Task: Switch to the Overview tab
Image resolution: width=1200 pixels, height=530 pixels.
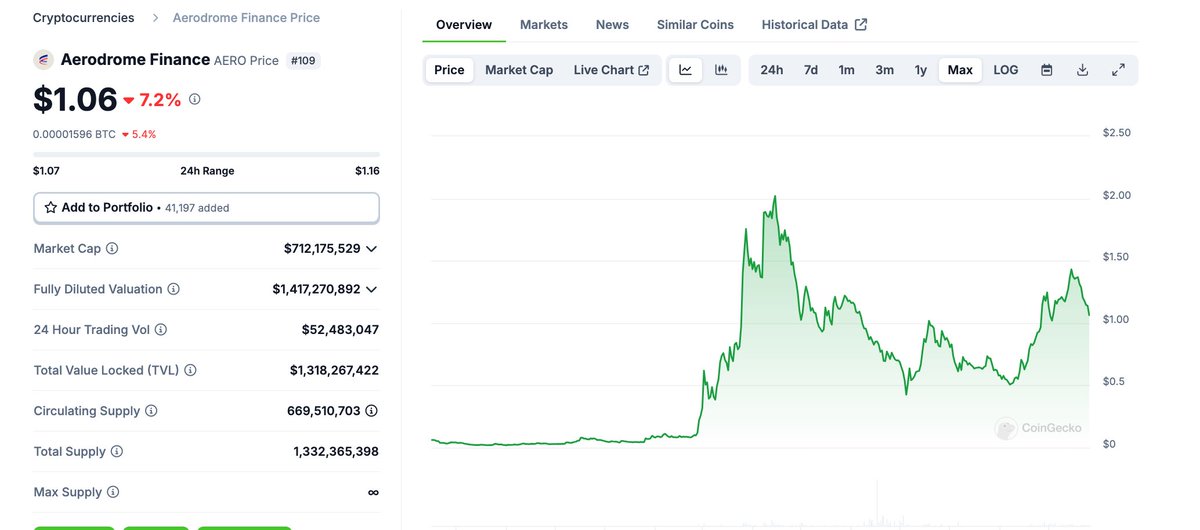Action: point(464,24)
